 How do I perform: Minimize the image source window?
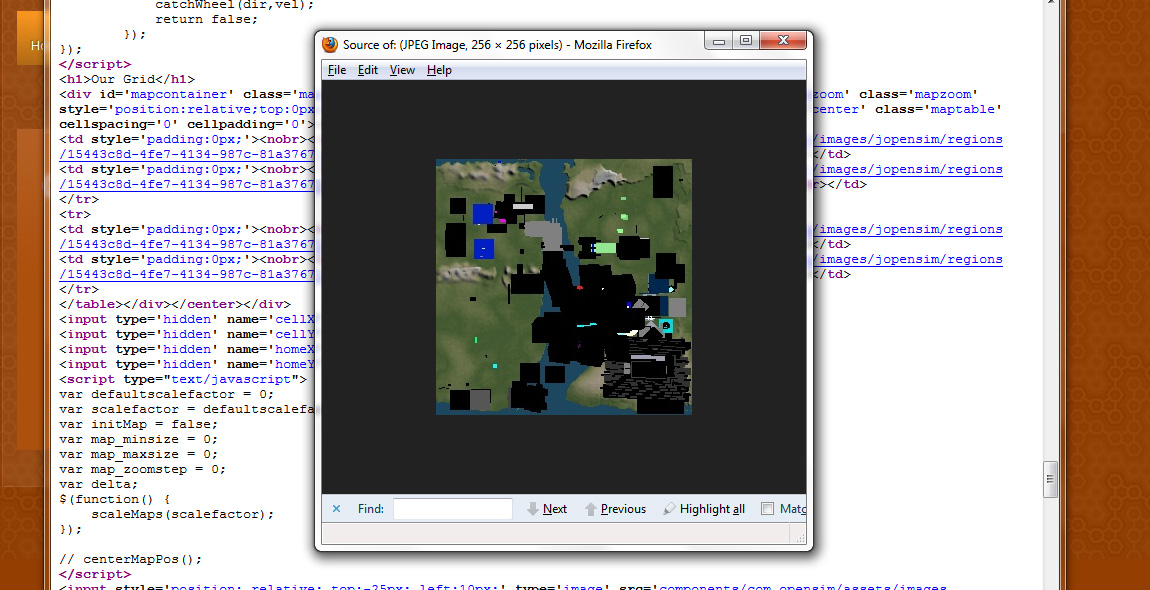click(x=719, y=41)
